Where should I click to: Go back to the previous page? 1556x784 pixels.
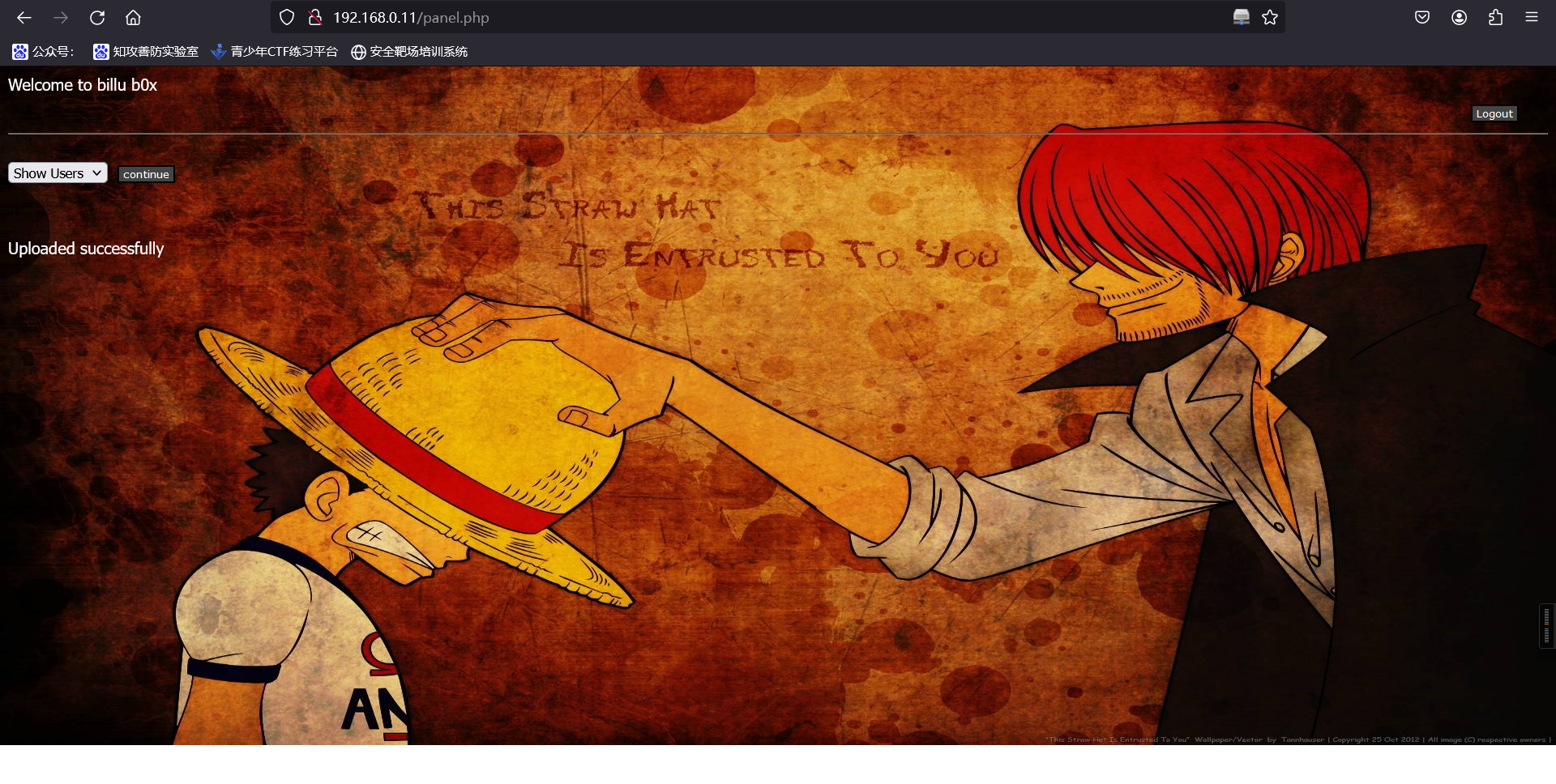click(x=24, y=17)
